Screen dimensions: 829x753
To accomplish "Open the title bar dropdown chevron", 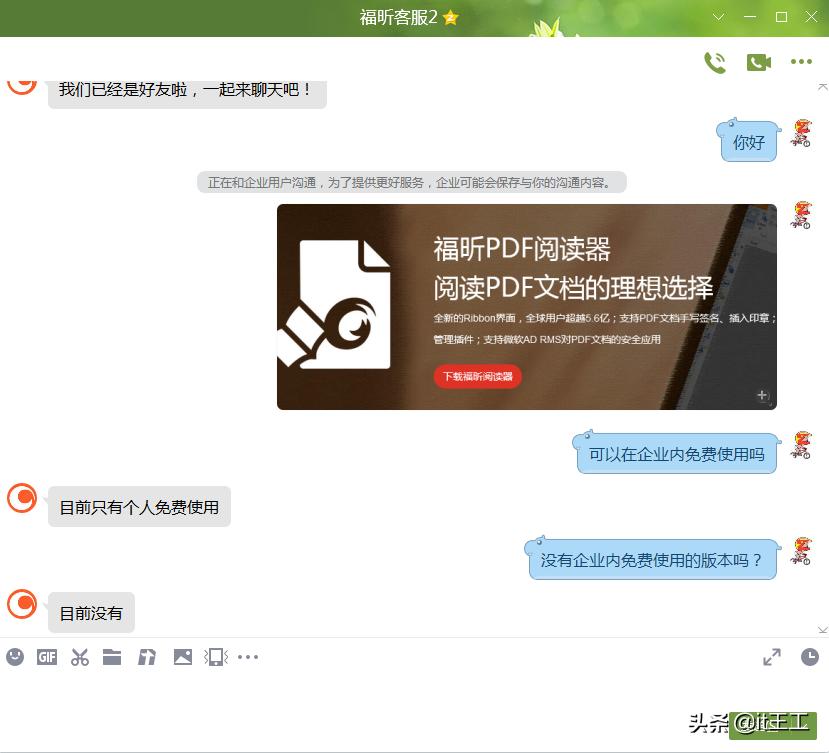I will pos(718,16).
